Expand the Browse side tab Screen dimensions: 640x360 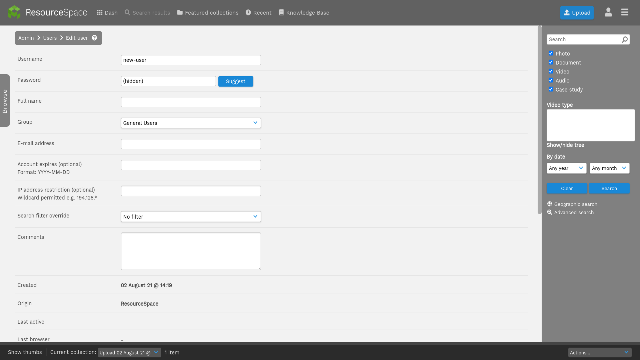click(5, 100)
